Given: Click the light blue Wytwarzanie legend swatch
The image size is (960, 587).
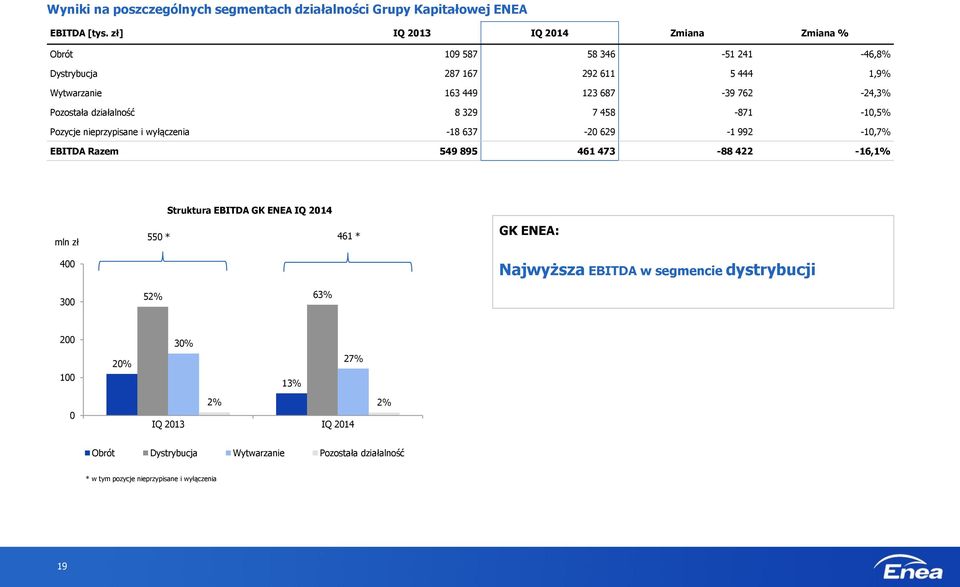Looking at the screenshot, I should coord(228,454).
